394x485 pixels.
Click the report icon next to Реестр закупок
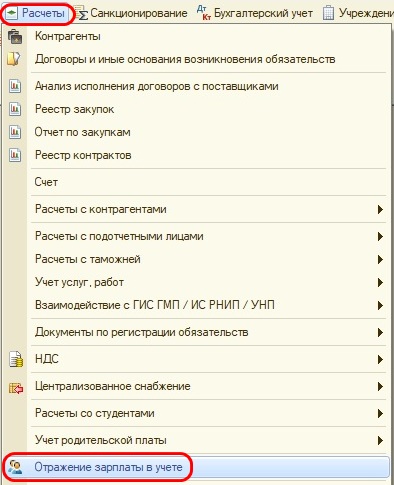tap(15, 109)
